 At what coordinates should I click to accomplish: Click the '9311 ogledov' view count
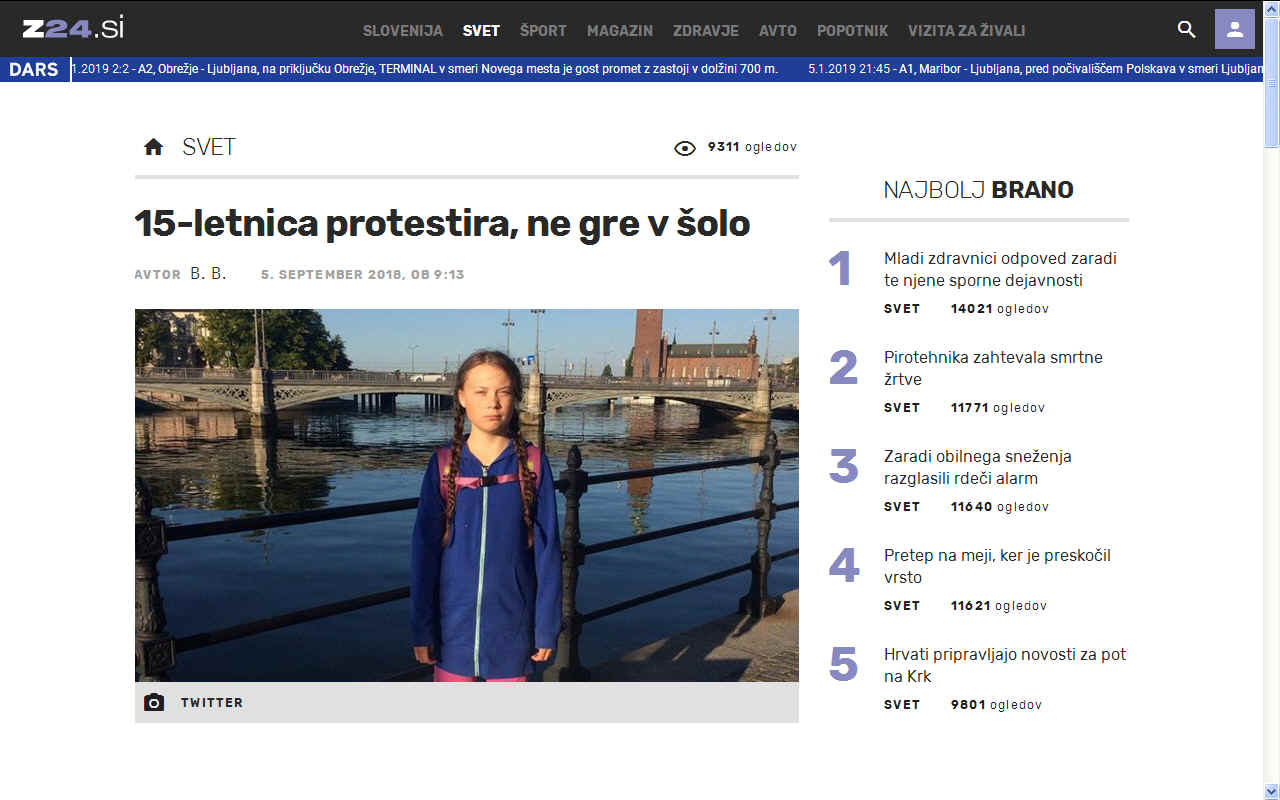752,147
